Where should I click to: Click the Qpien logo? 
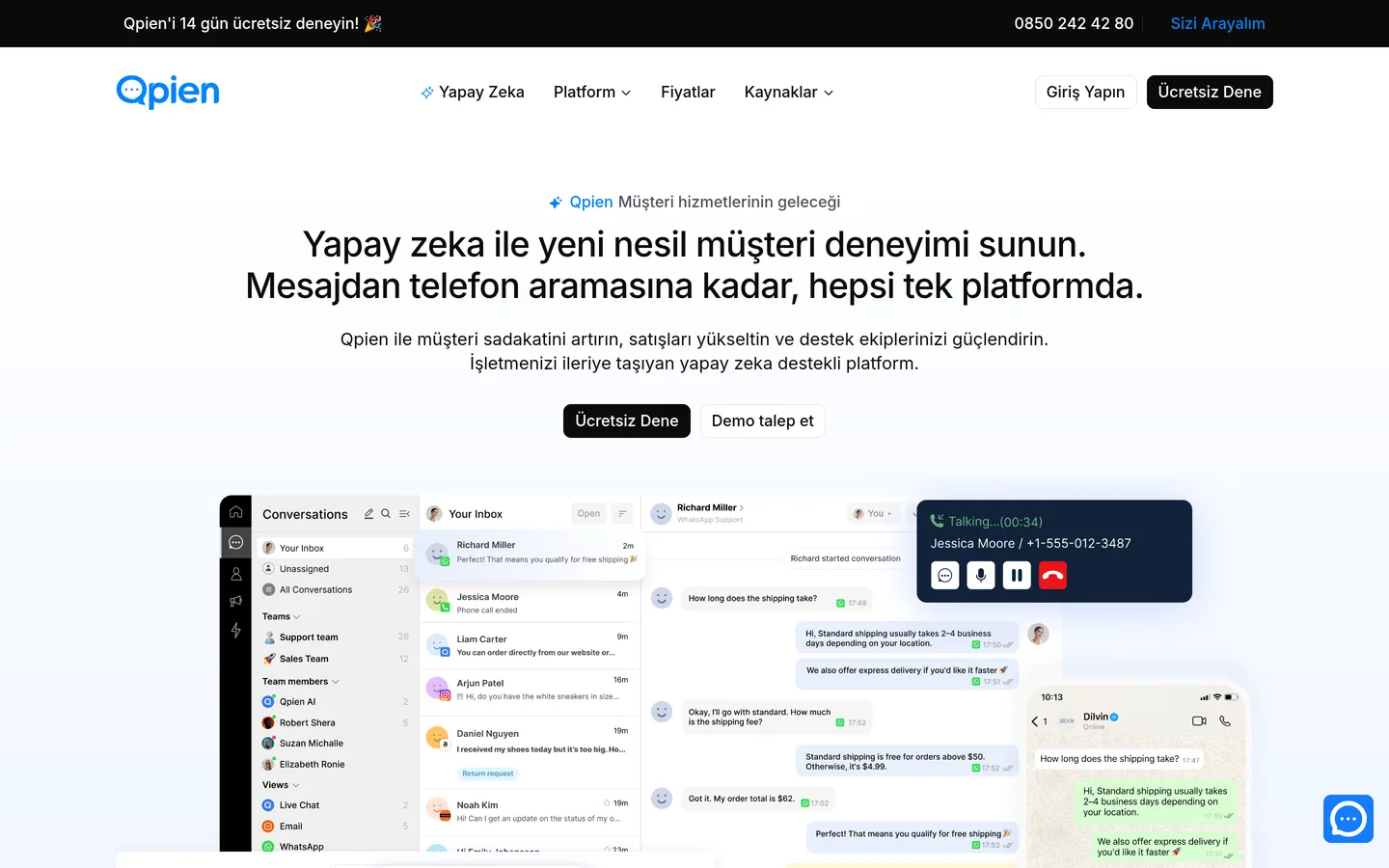[x=168, y=92]
